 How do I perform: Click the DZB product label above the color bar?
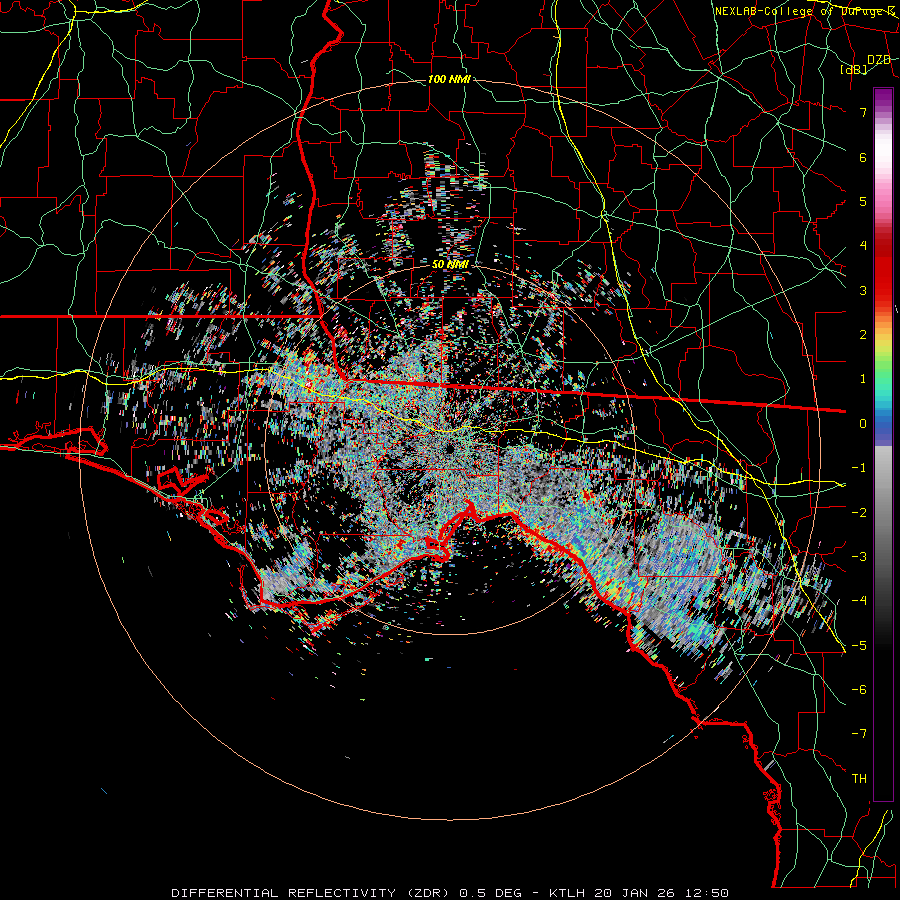879,60
